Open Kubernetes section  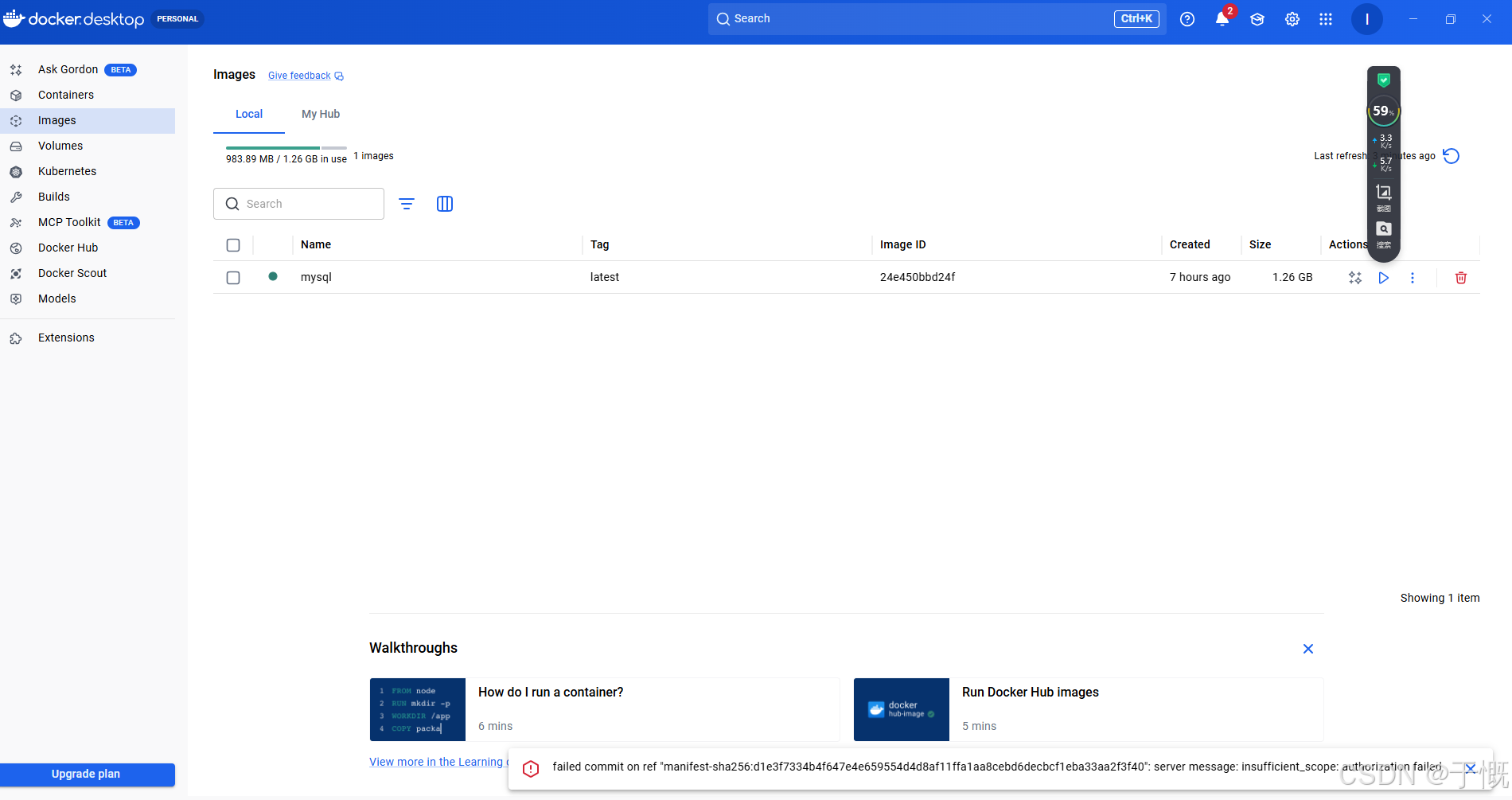tap(88, 171)
